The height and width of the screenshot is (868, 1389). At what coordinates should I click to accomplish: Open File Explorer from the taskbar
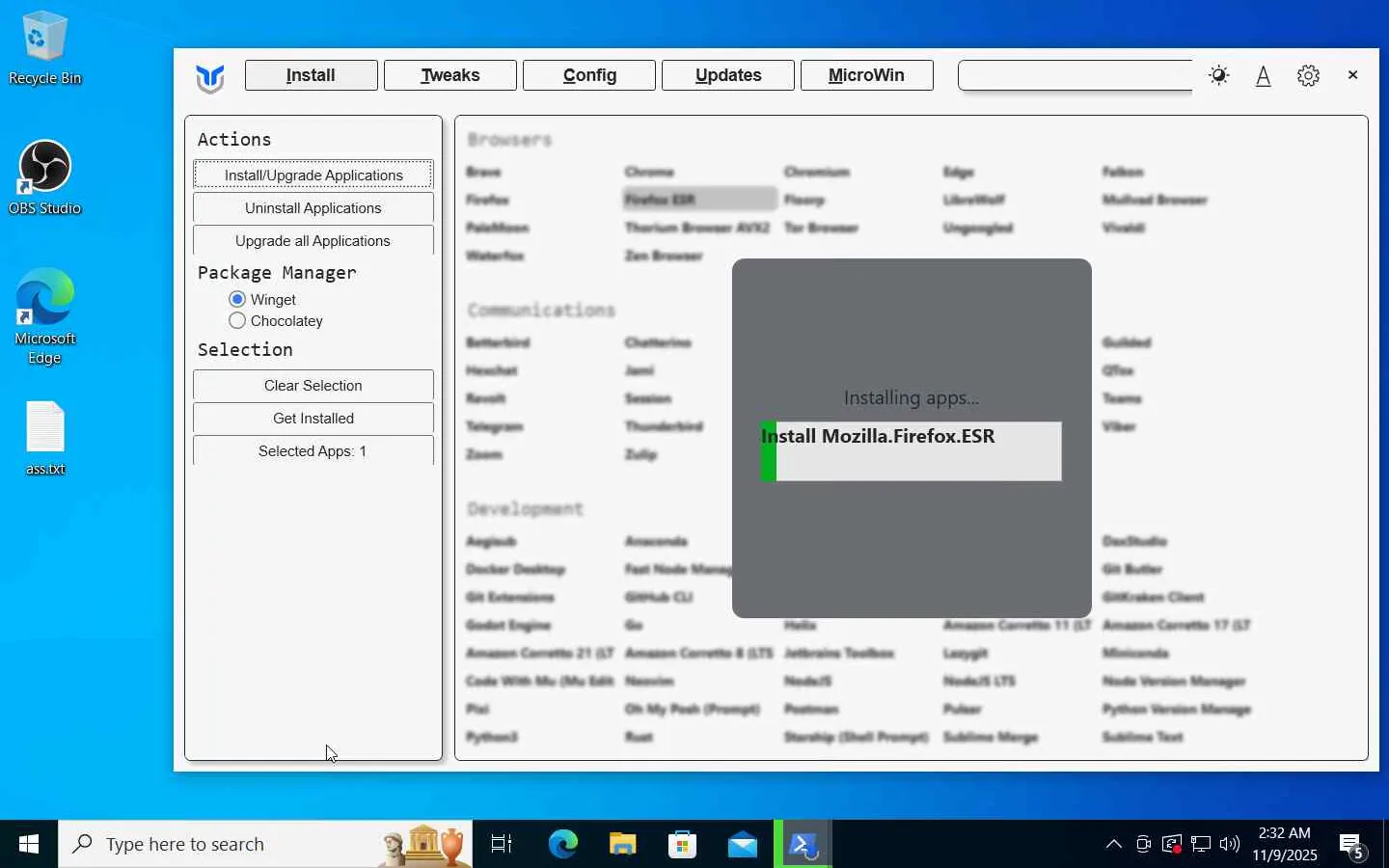[x=622, y=844]
